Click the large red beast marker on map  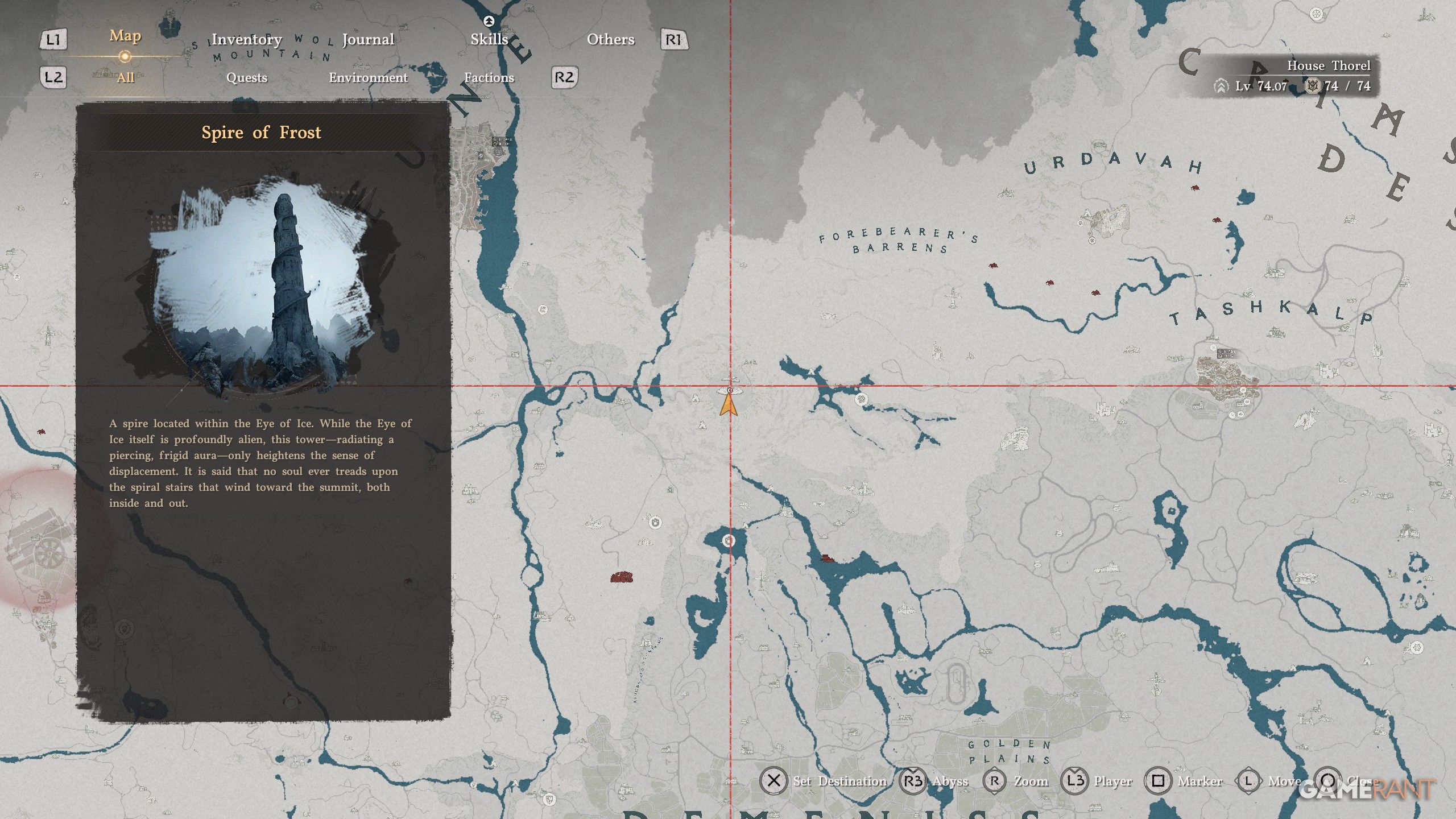622,578
